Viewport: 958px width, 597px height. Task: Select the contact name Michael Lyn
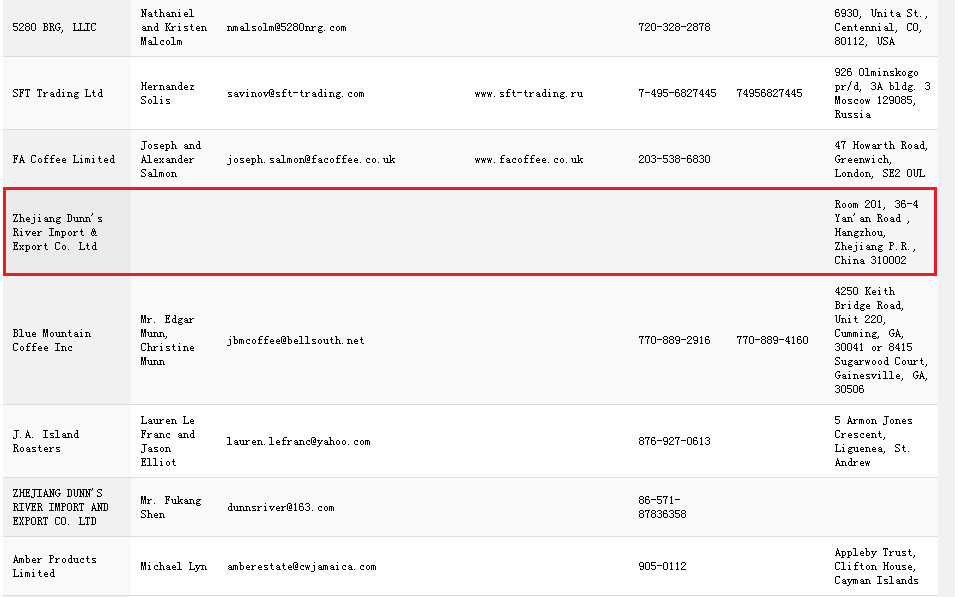coord(173,567)
